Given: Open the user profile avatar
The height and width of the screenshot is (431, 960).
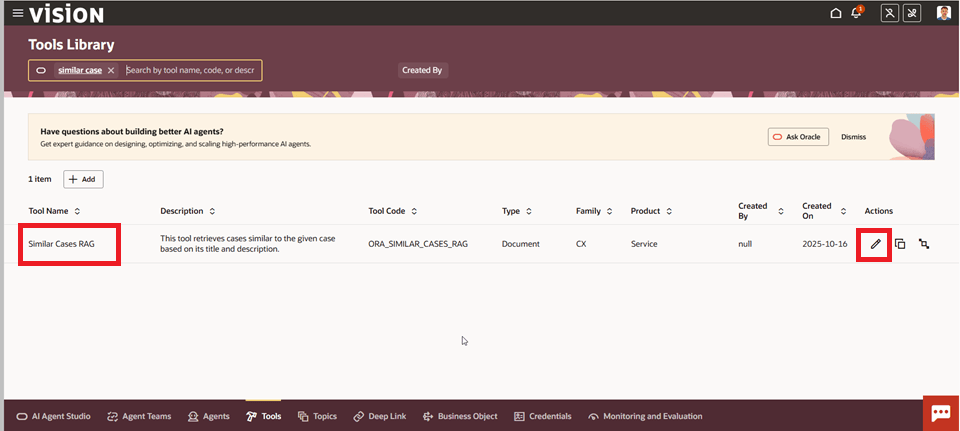Looking at the screenshot, I should click(943, 13).
